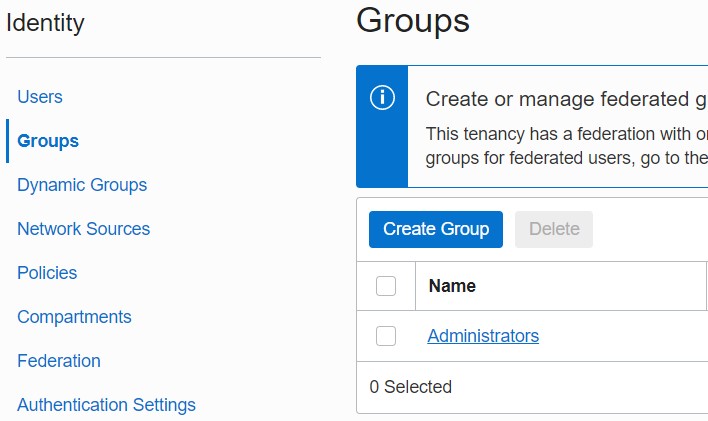This screenshot has width=708, height=421.
Task: Go to the Federation page
Action: pos(59,361)
